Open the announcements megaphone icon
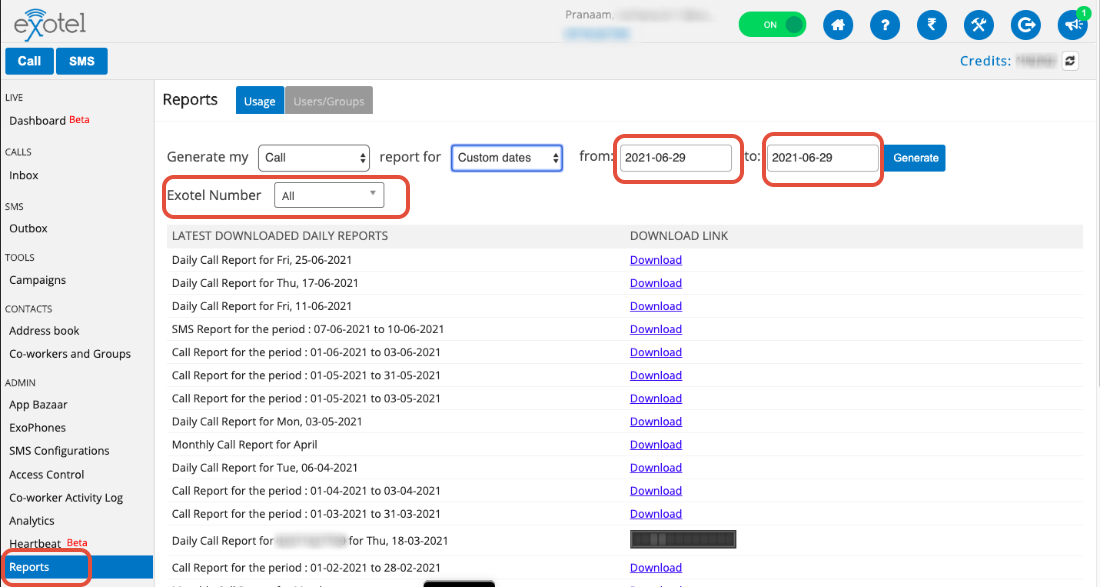The height and width of the screenshot is (587, 1100). (1073, 25)
